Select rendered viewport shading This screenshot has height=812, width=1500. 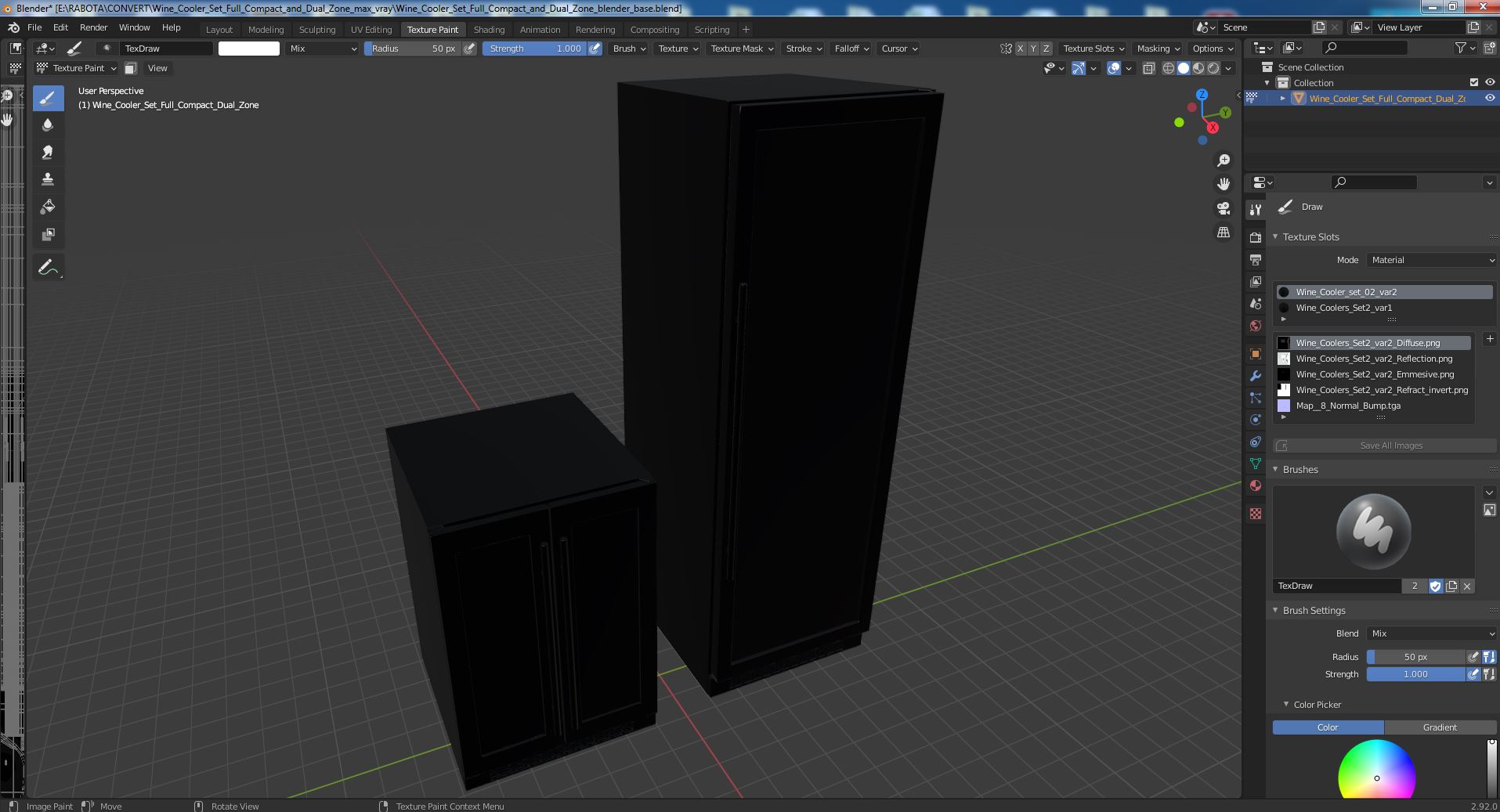pos(1213,68)
